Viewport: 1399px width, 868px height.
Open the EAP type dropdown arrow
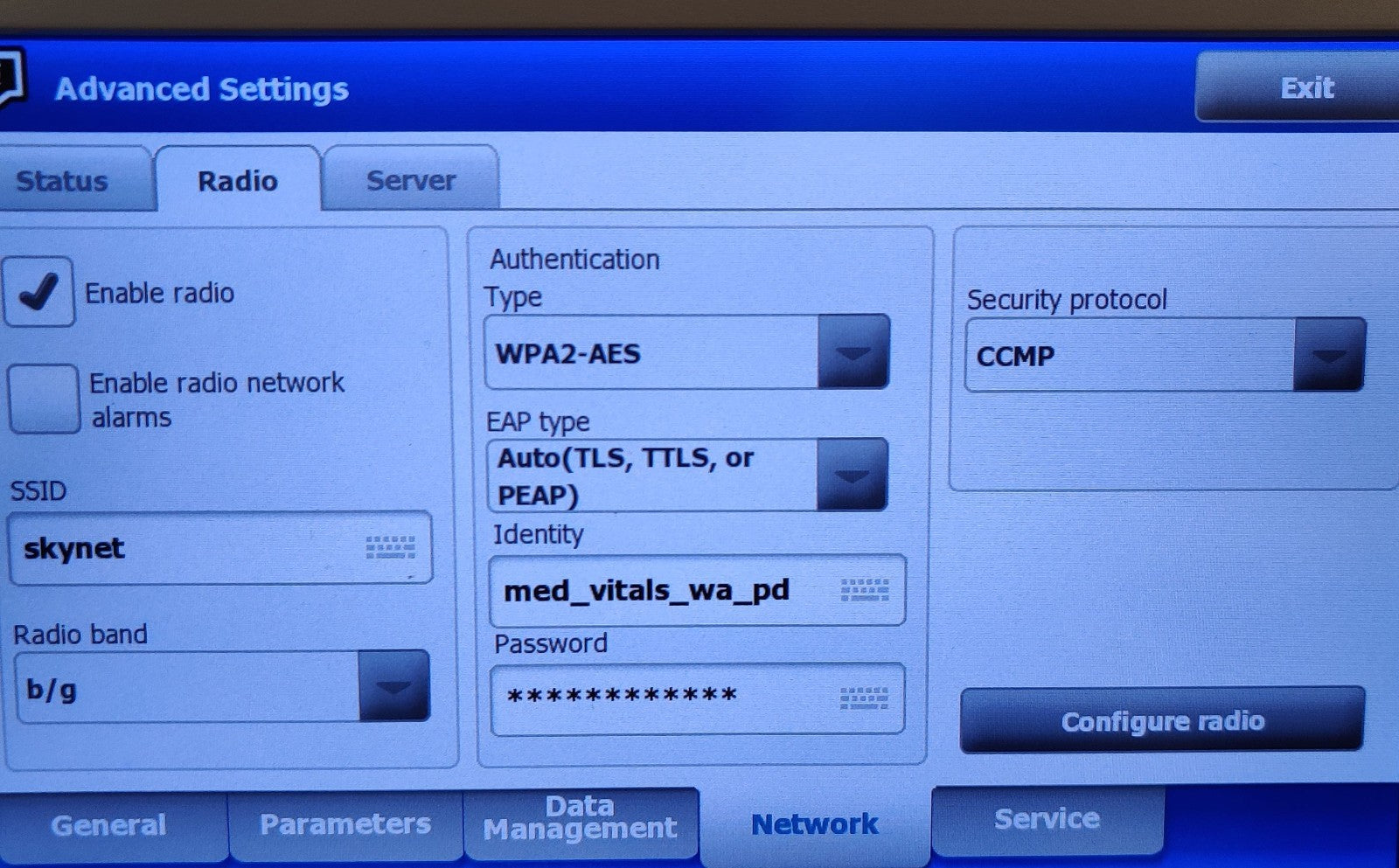point(852,475)
